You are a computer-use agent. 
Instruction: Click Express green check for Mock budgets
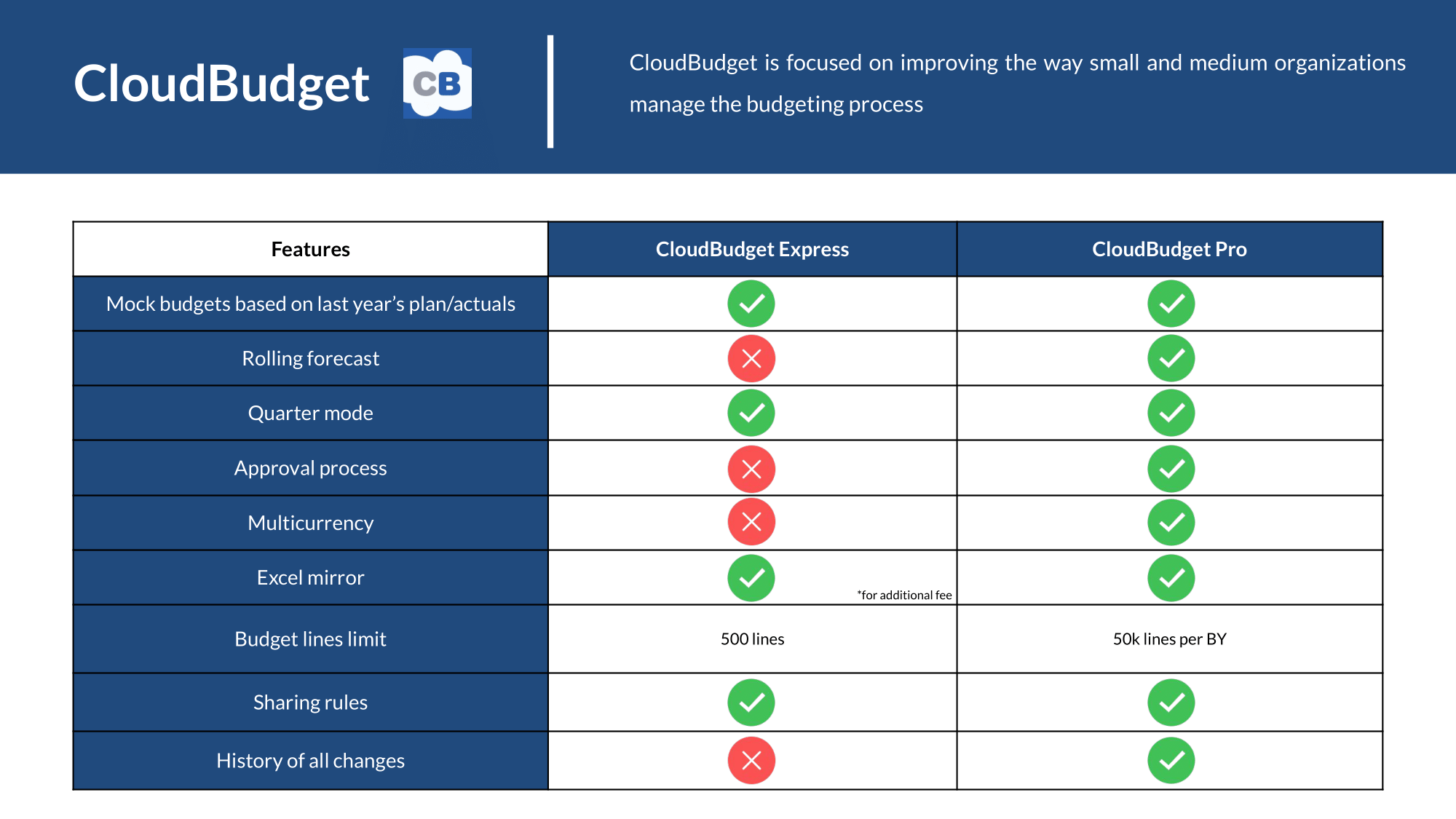click(751, 304)
